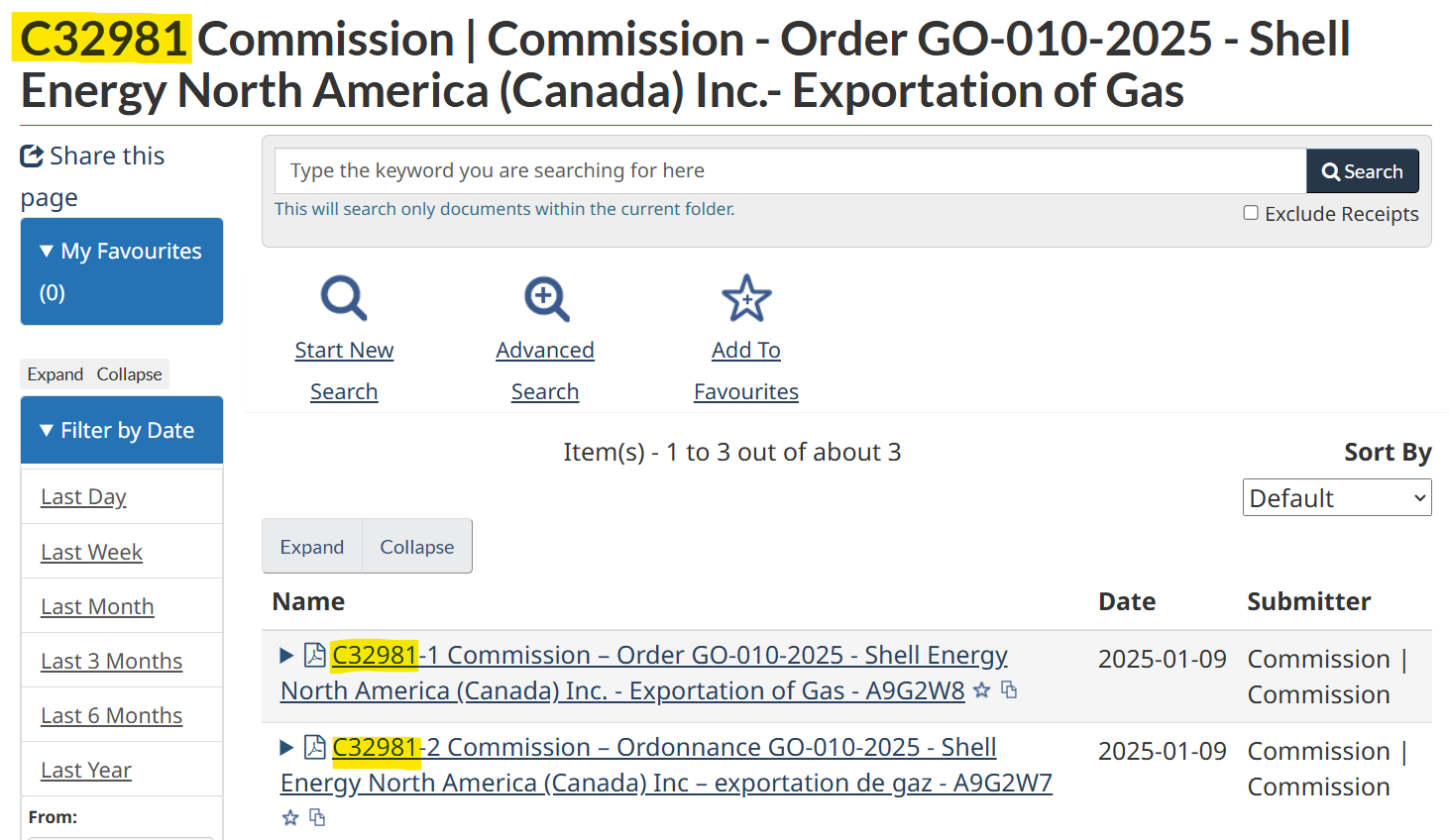Filter by Last Day
The image size is (1449, 840).
(x=83, y=496)
